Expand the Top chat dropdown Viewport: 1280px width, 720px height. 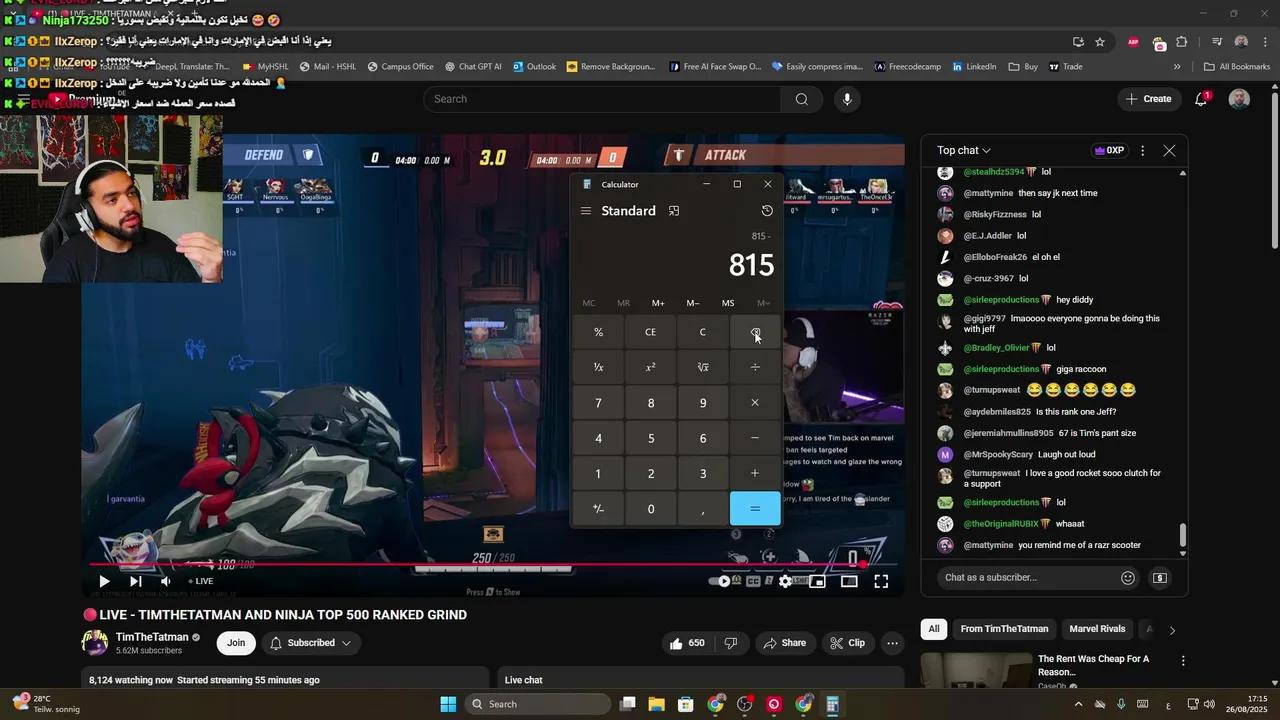click(964, 150)
